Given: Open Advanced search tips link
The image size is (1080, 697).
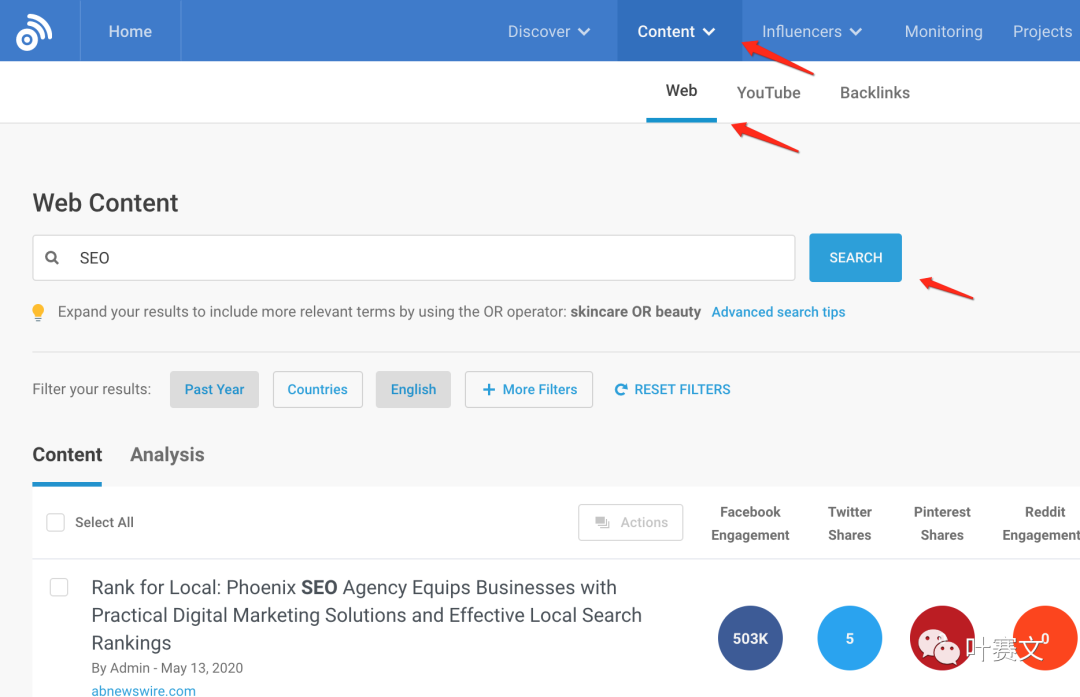Looking at the screenshot, I should point(778,312).
